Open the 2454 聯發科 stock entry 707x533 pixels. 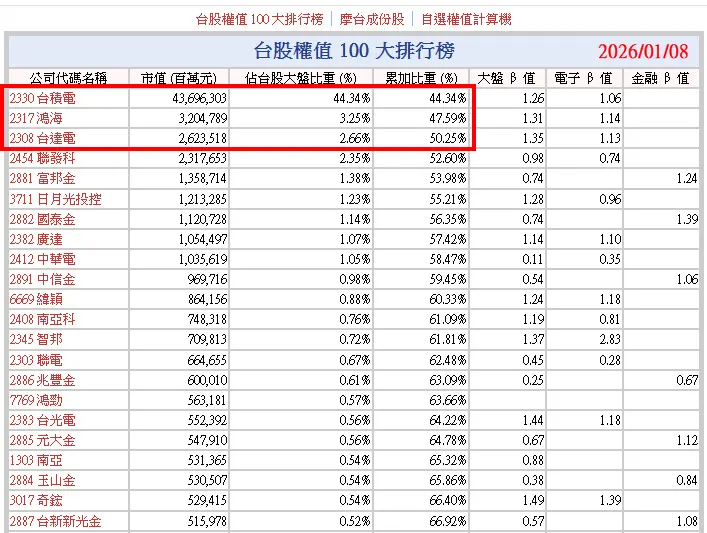(42, 158)
